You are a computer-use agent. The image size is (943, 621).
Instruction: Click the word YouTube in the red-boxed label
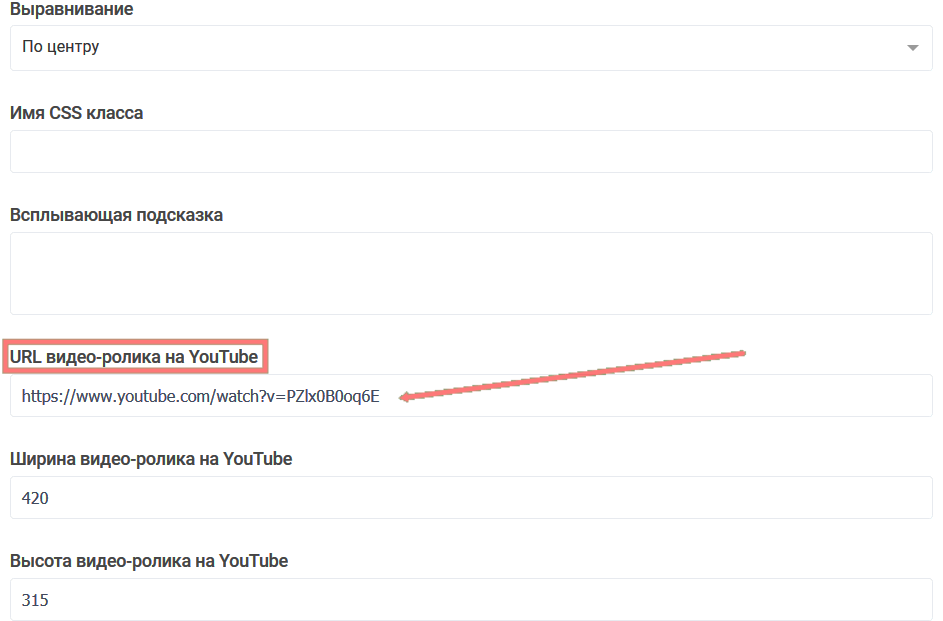(x=224, y=357)
